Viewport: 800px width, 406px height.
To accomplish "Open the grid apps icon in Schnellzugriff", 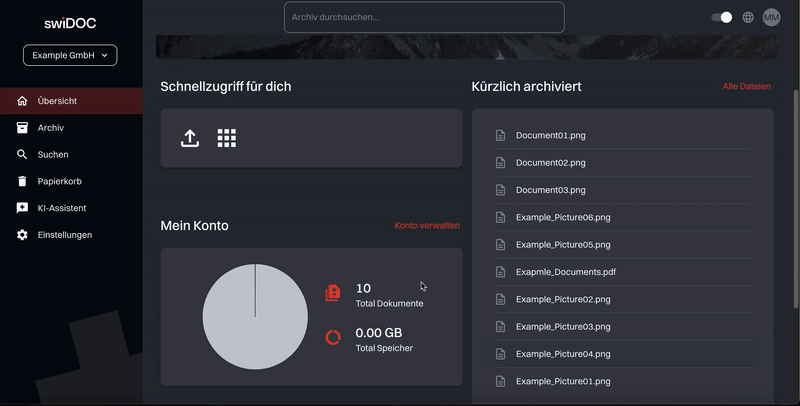I will (227, 139).
